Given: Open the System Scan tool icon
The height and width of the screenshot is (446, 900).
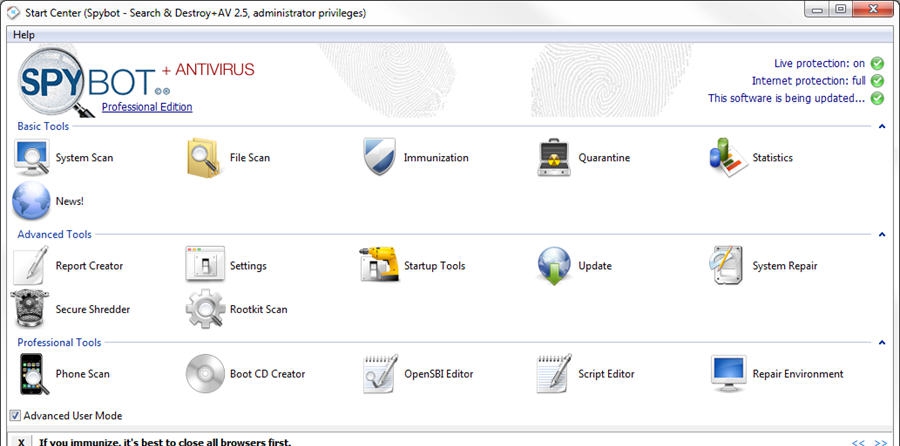Looking at the screenshot, I should tap(32, 157).
